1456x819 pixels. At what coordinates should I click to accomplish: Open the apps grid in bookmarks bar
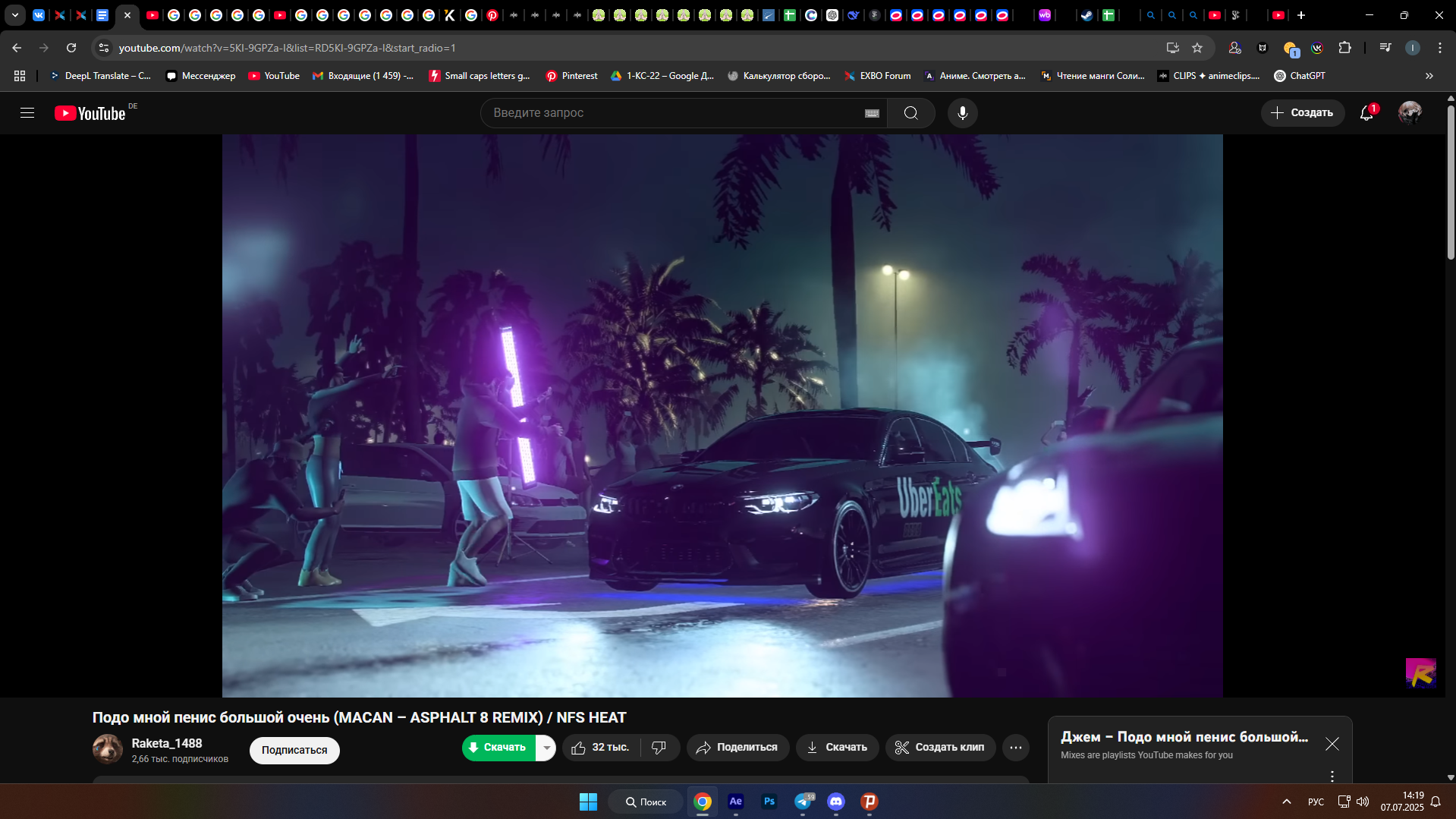(20, 76)
